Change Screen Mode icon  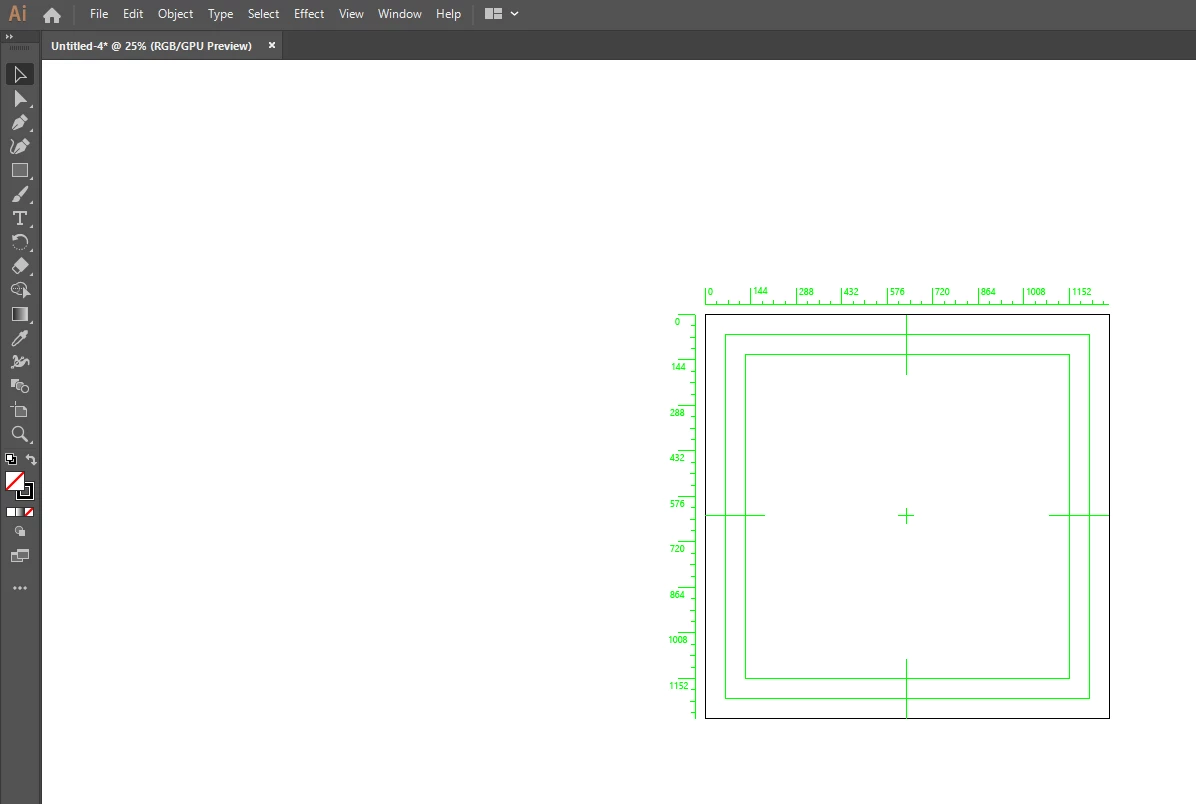pos(20,556)
